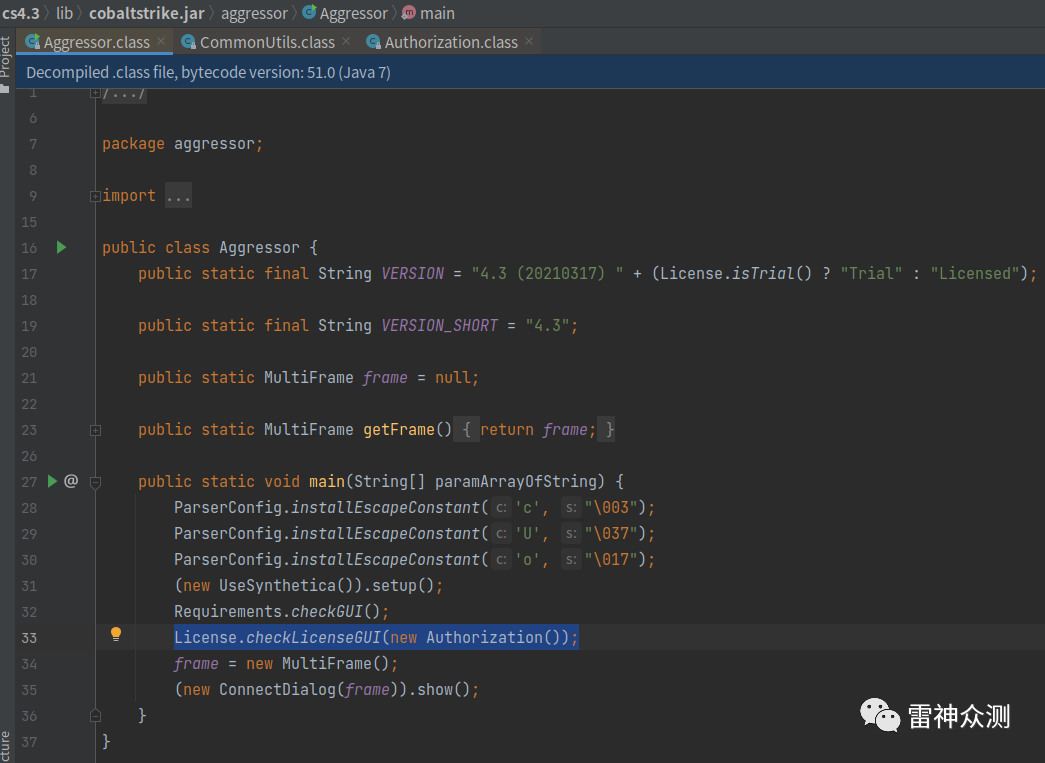Click the Authorization.class tab file icon
1045x763 pixels.
pyautogui.click(x=374, y=42)
